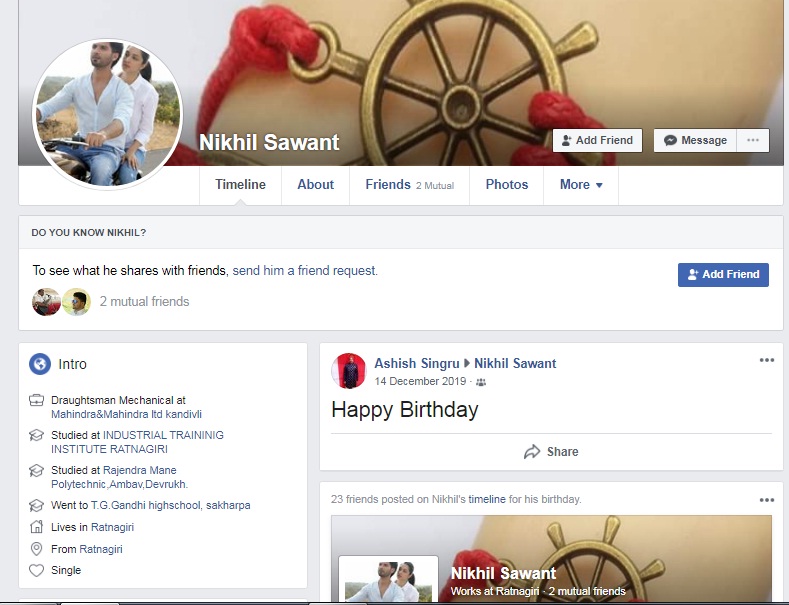Click the heart icon beside Single
Viewport: 789px width, 605px height.
(36, 571)
